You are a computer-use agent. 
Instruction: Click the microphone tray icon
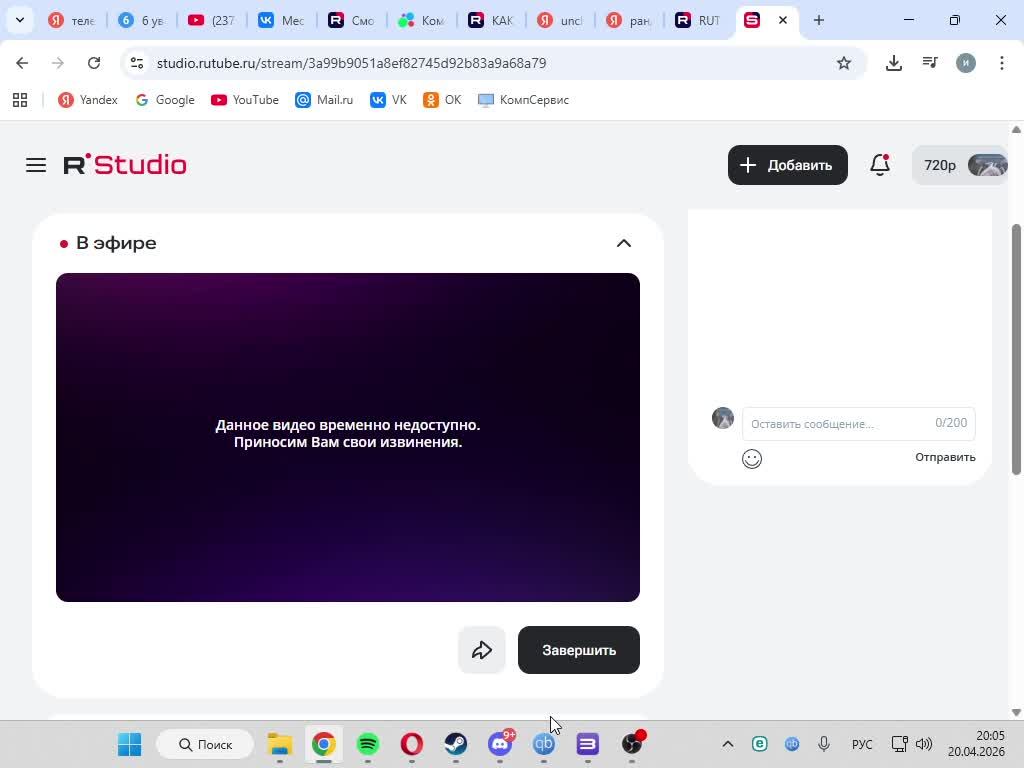[824, 744]
